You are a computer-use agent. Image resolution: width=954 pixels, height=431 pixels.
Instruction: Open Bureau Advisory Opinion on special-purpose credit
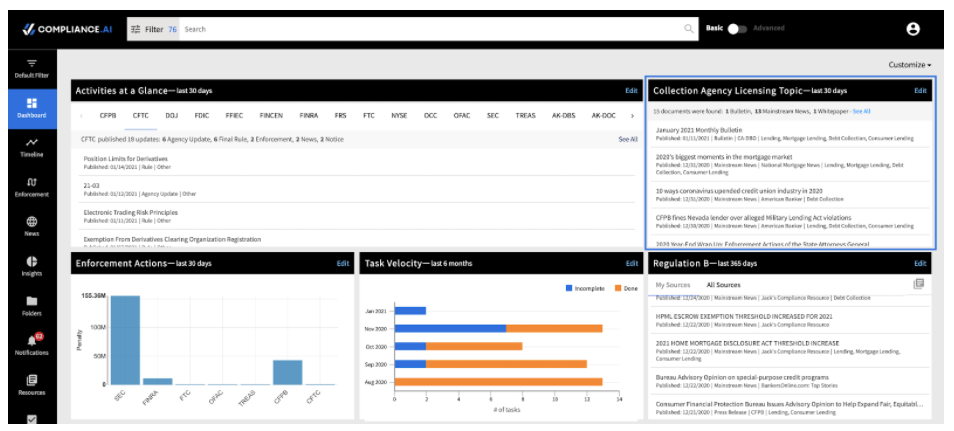click(x=742, y=377)
